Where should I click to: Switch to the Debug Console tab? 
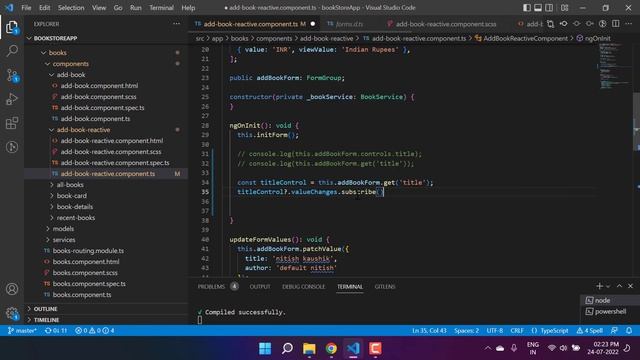(x=304, y=287)
